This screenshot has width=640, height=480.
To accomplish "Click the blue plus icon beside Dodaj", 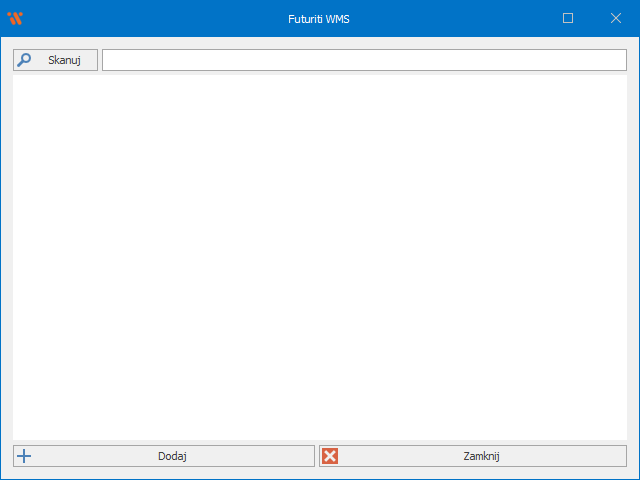I will click(25, 456).
